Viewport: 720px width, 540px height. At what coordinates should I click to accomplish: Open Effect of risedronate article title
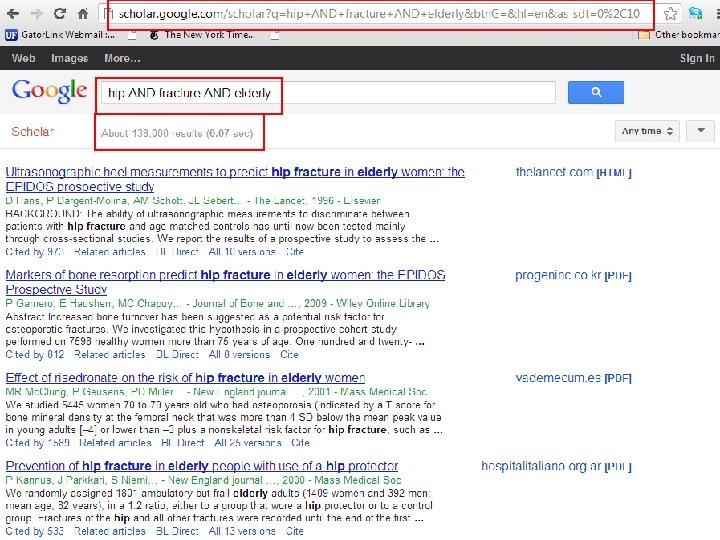186,378
